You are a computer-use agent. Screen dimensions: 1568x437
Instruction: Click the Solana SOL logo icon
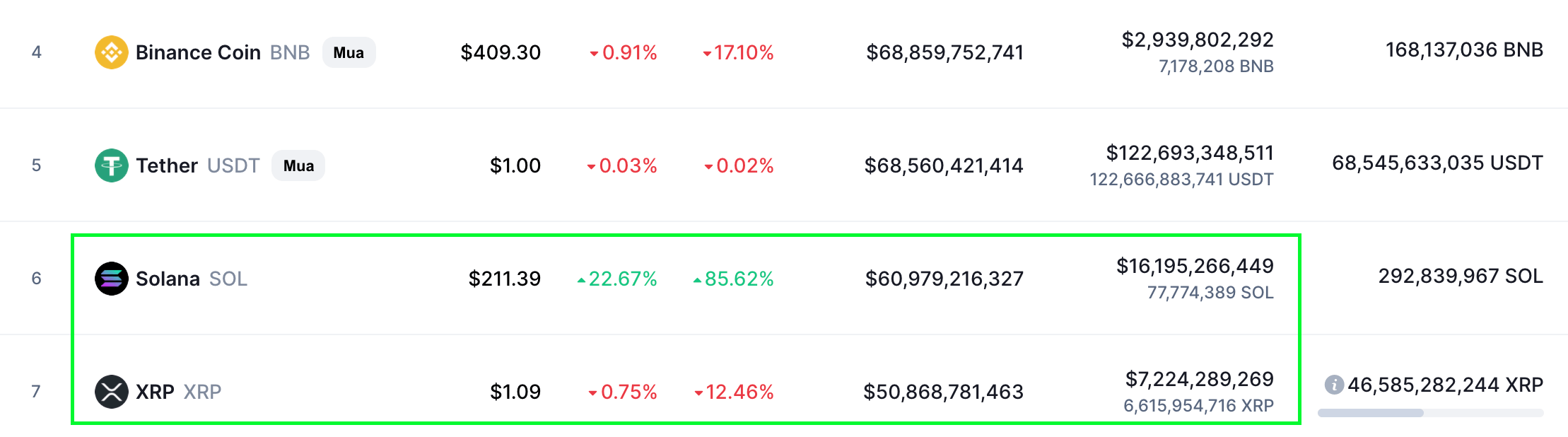click(112, 278)
